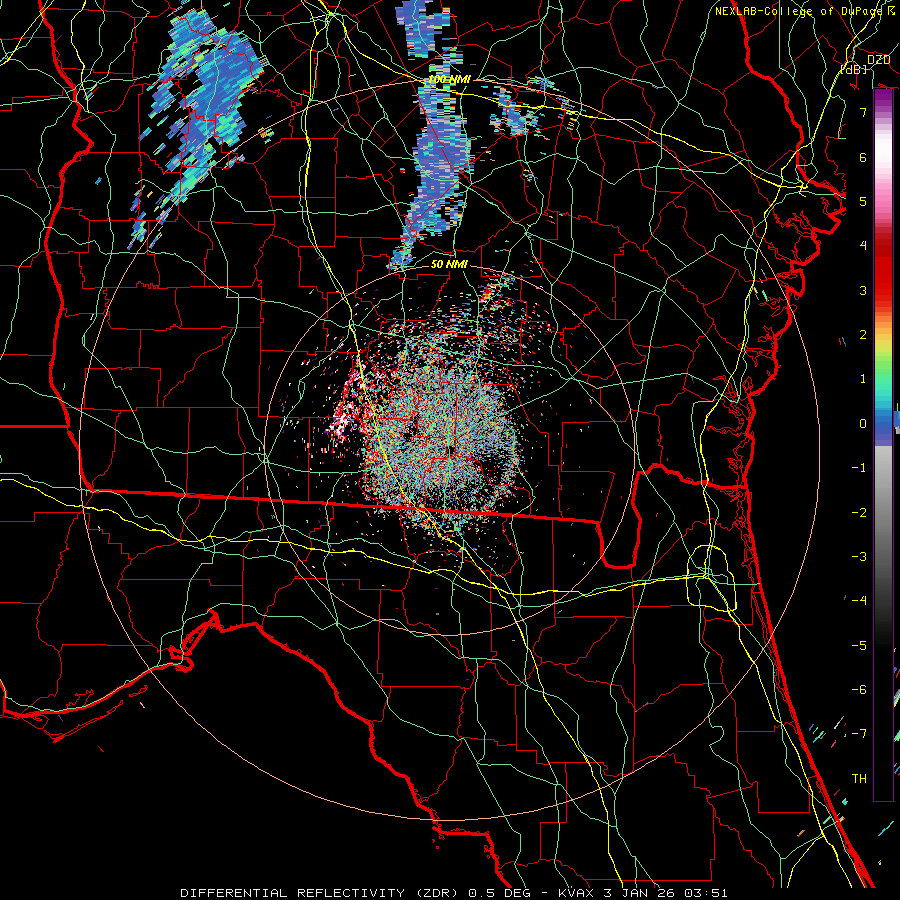Click the white-pink band near 6 dB
Image resolution: width=900 pixels, height=900 pixels.
pyautogui.click(x=883, y=155)
